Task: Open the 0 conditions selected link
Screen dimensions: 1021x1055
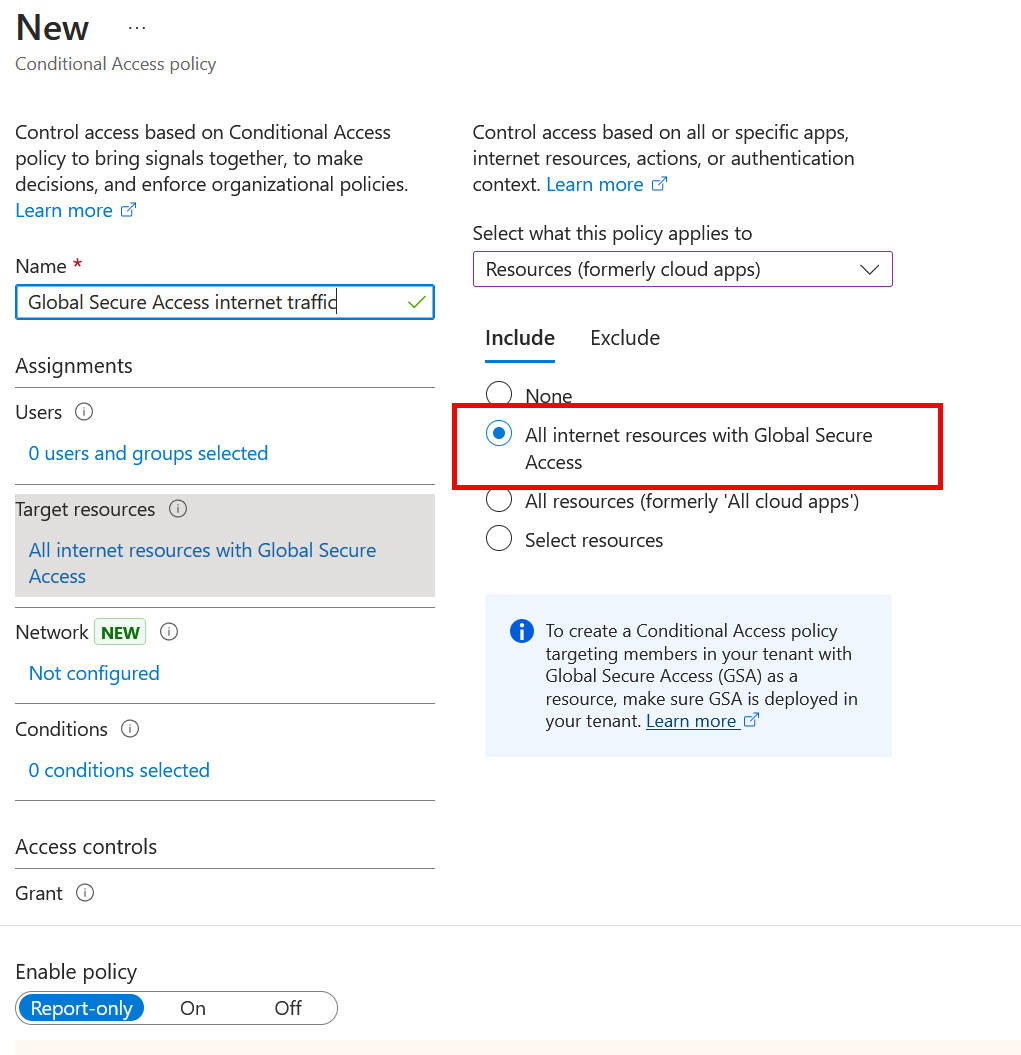Action: (118, 770)
